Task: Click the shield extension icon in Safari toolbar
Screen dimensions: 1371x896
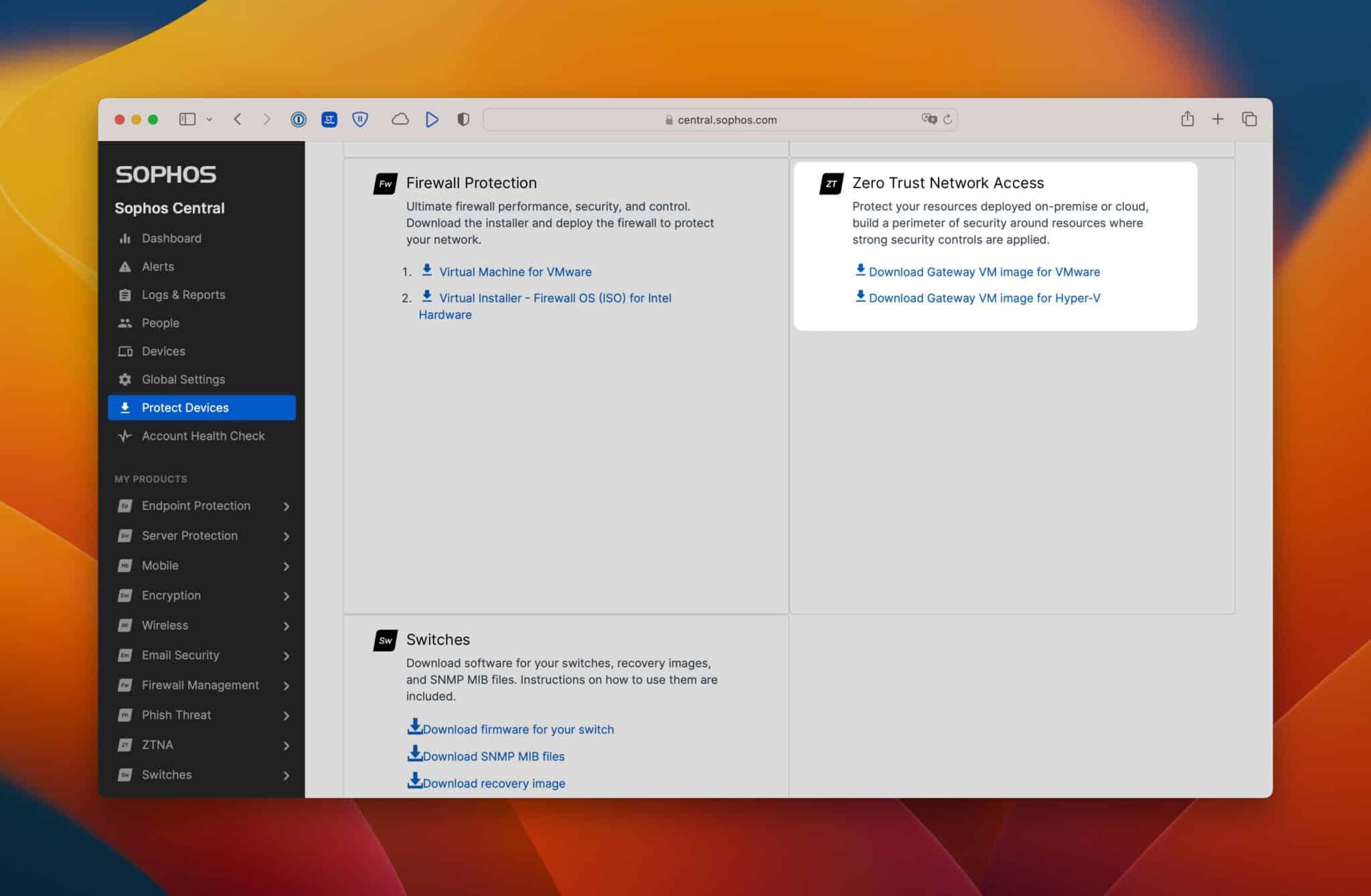Action: (360, 120)
